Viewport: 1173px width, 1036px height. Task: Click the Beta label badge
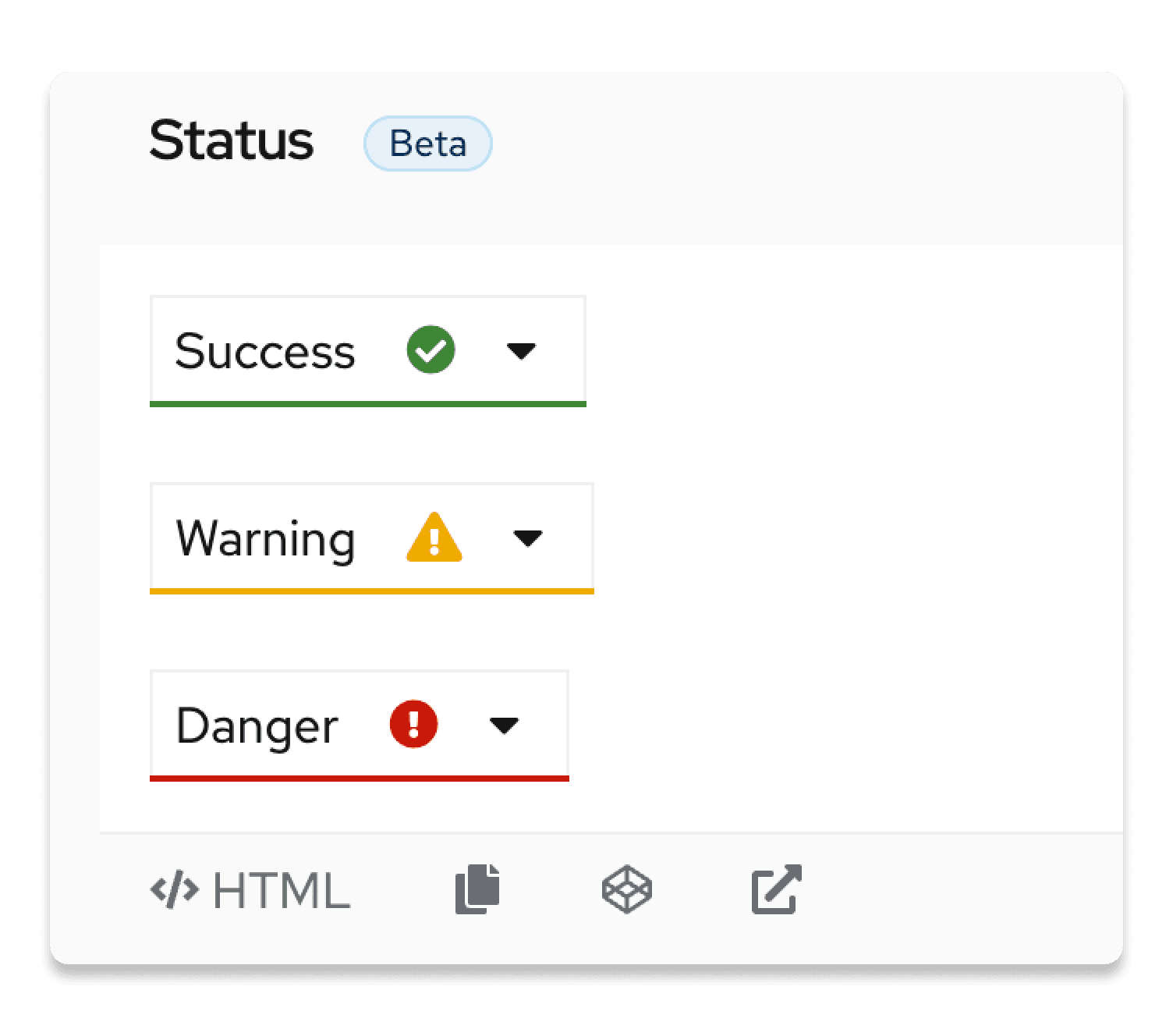(x=427, y=144)
